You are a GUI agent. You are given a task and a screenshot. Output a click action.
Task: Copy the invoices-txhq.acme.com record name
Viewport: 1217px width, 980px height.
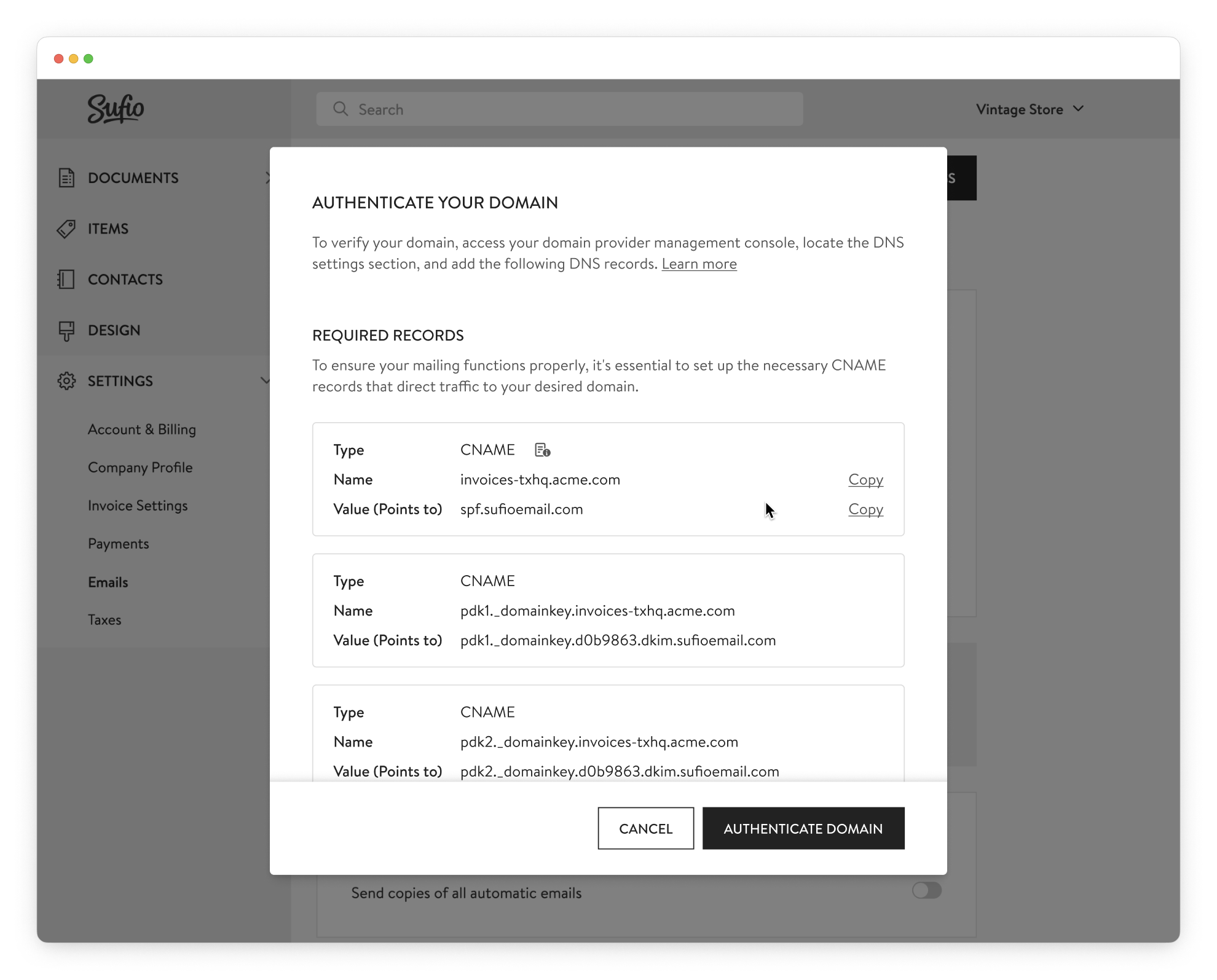click(865, 480)
